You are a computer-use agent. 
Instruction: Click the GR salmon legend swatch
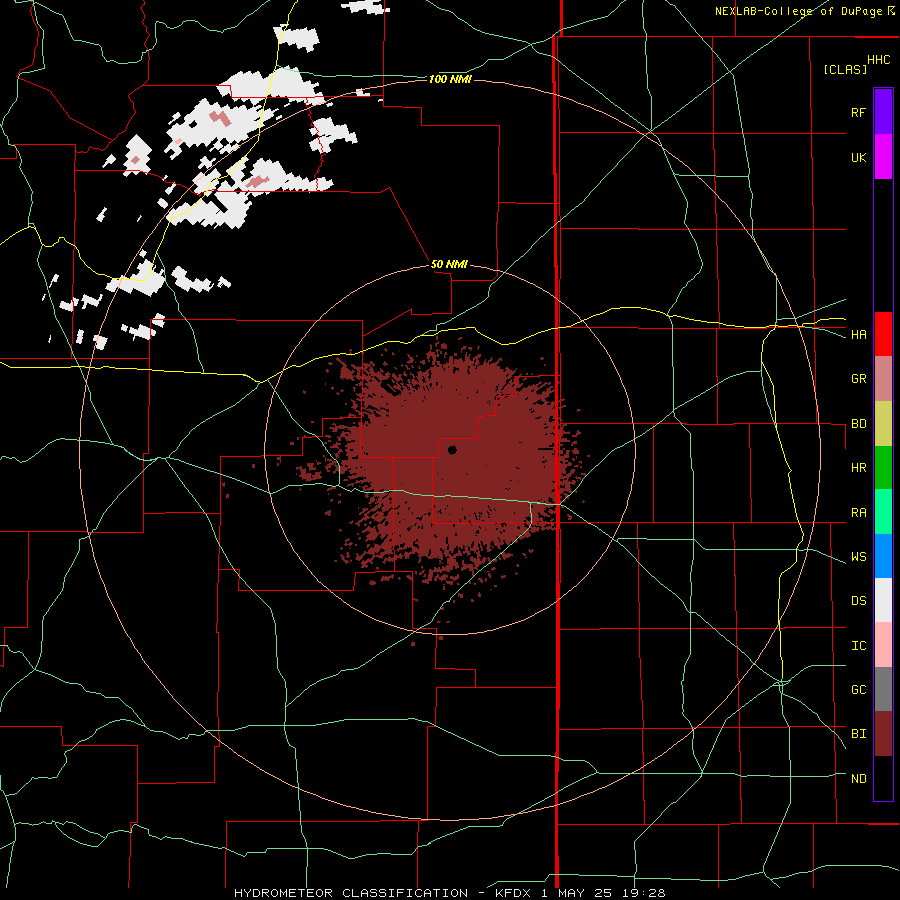point(883,378)
